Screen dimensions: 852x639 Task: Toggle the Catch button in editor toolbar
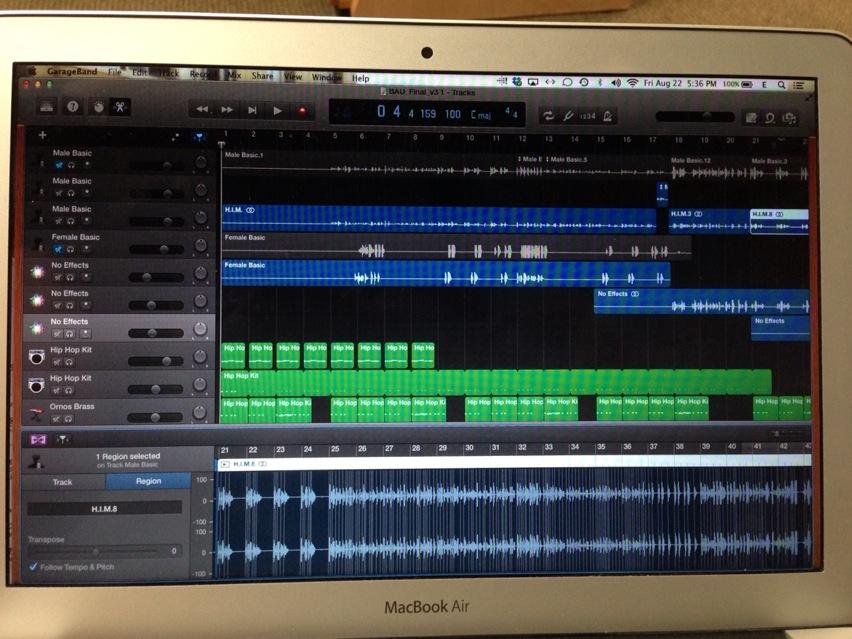(x=62, y=439)
